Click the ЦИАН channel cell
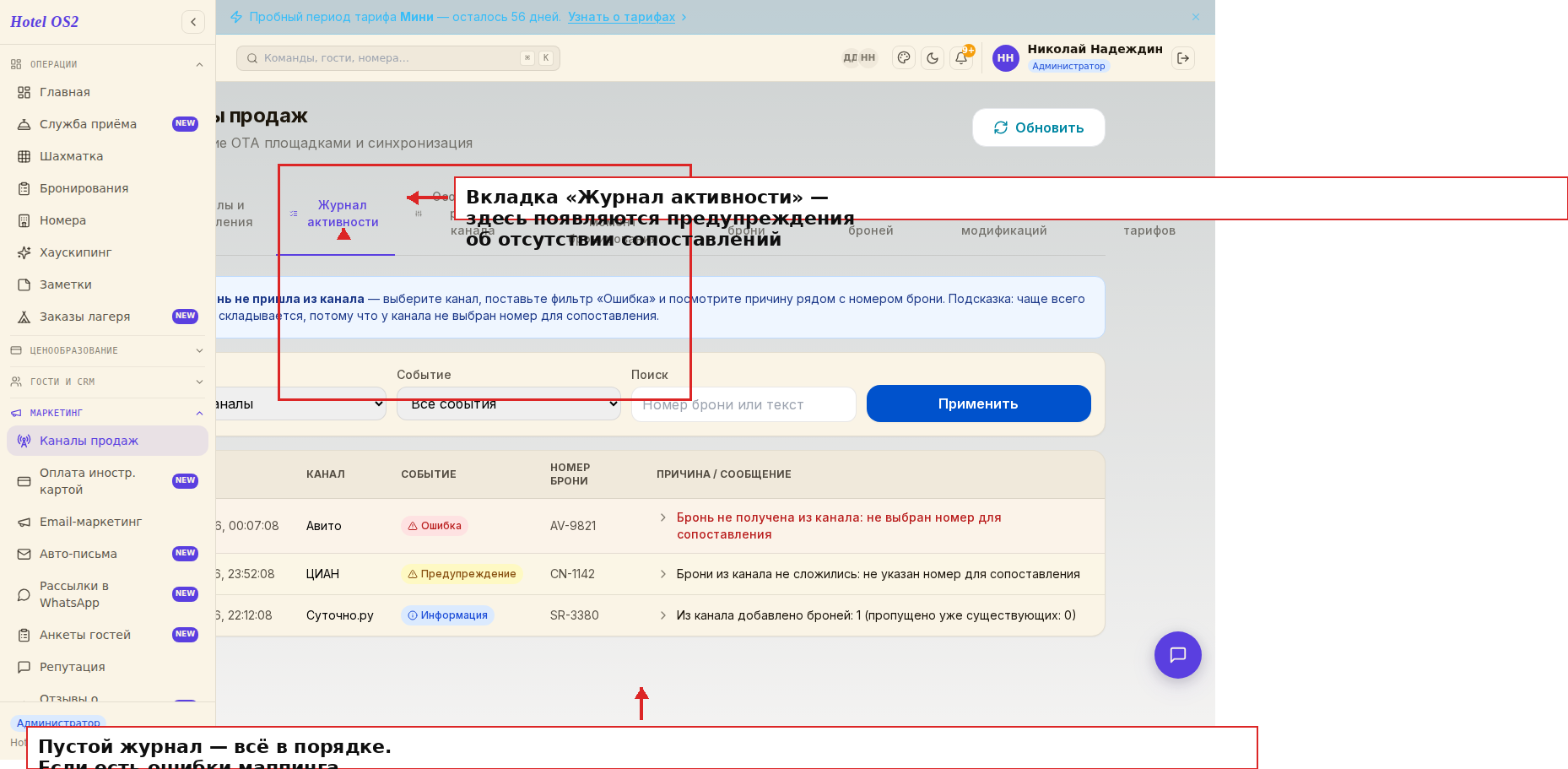This screenshot has width=1568, height=769. click(x=322, y=574)
